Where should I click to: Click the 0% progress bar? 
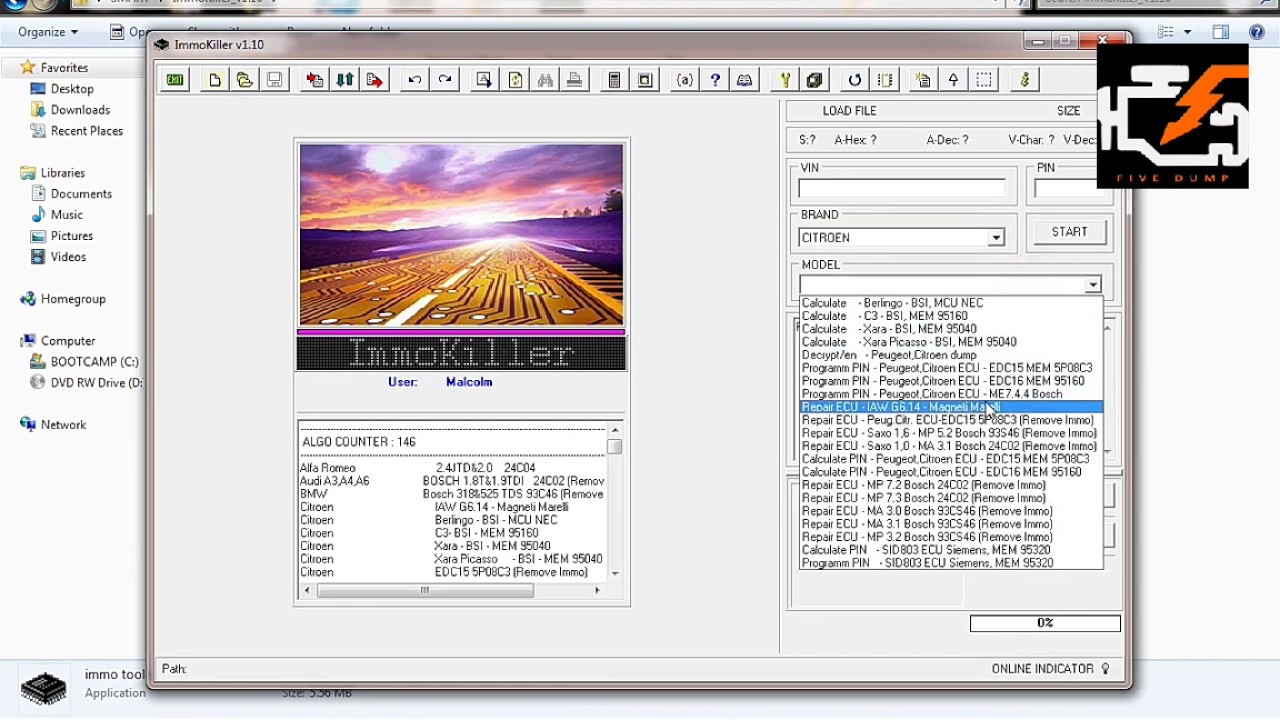coord(1045,623)
